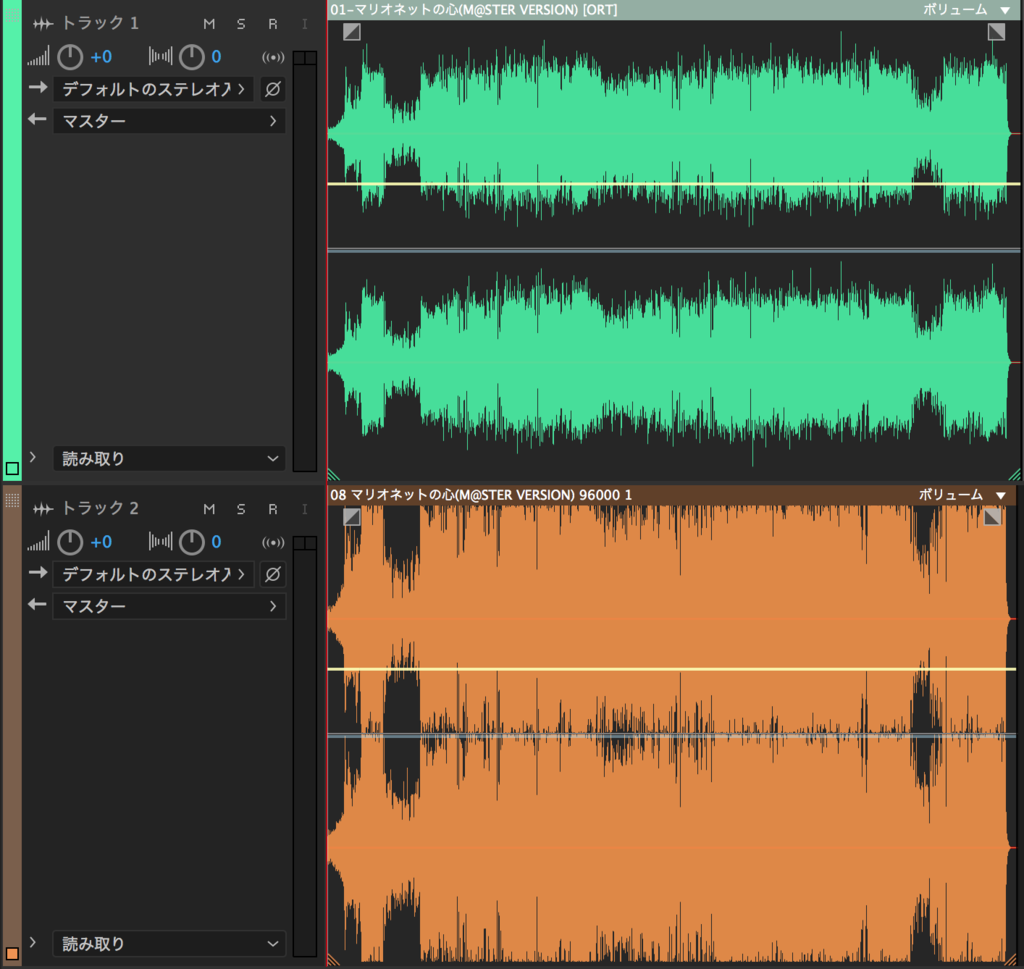The image size is (1024, 969).
Task: Mute Track 2 with the M button
Action: (x=209, y=509)
